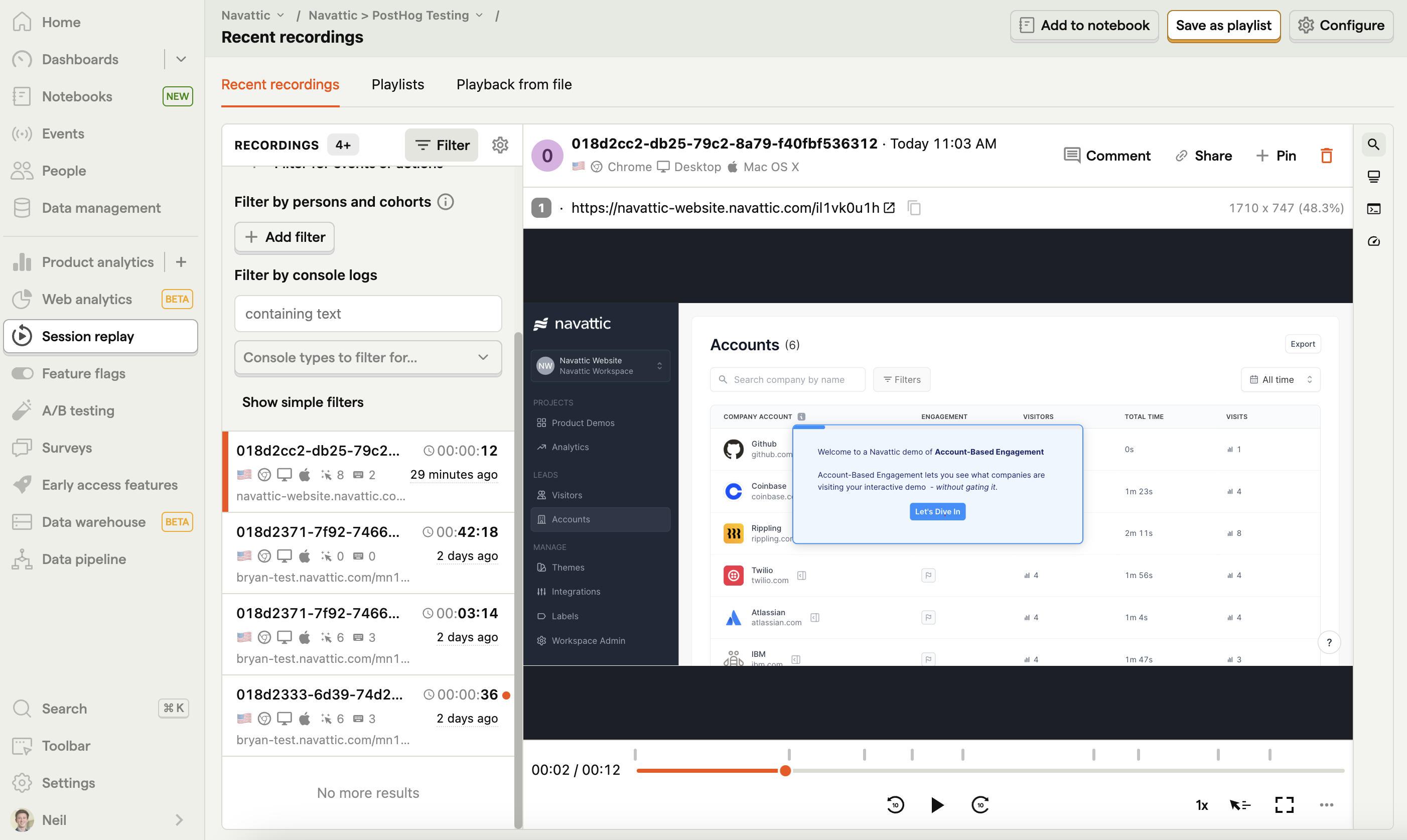Click the first timeline event marker
The width and height of the screenshot is (1407, 840).
coord(635,754)
